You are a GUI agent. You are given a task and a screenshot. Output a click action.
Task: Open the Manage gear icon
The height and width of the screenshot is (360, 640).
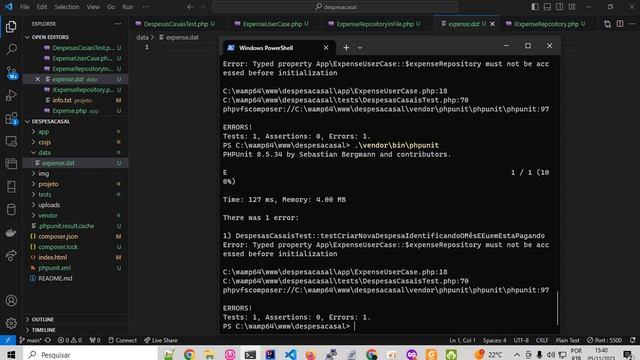(11, 323)
